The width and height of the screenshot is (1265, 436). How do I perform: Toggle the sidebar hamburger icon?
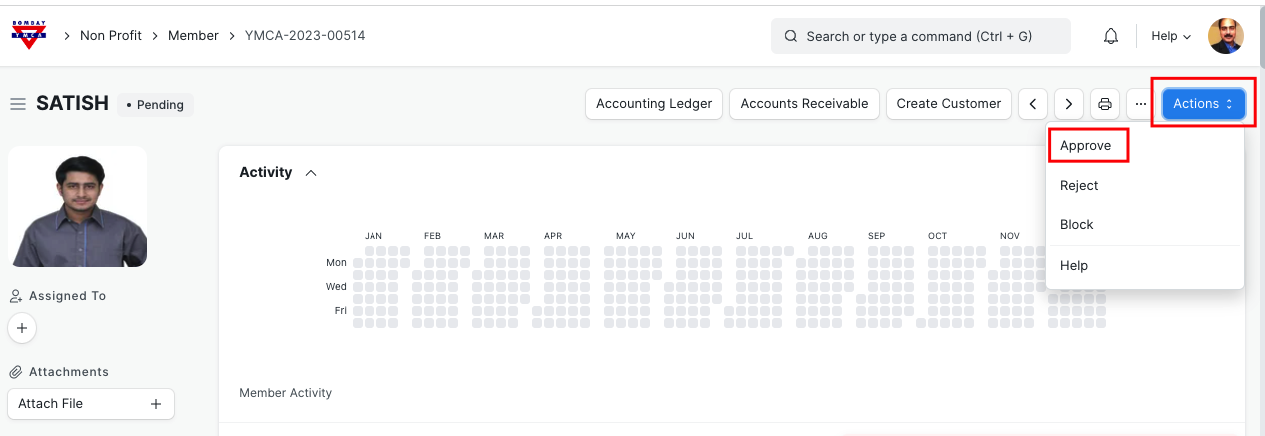[17, 104]
